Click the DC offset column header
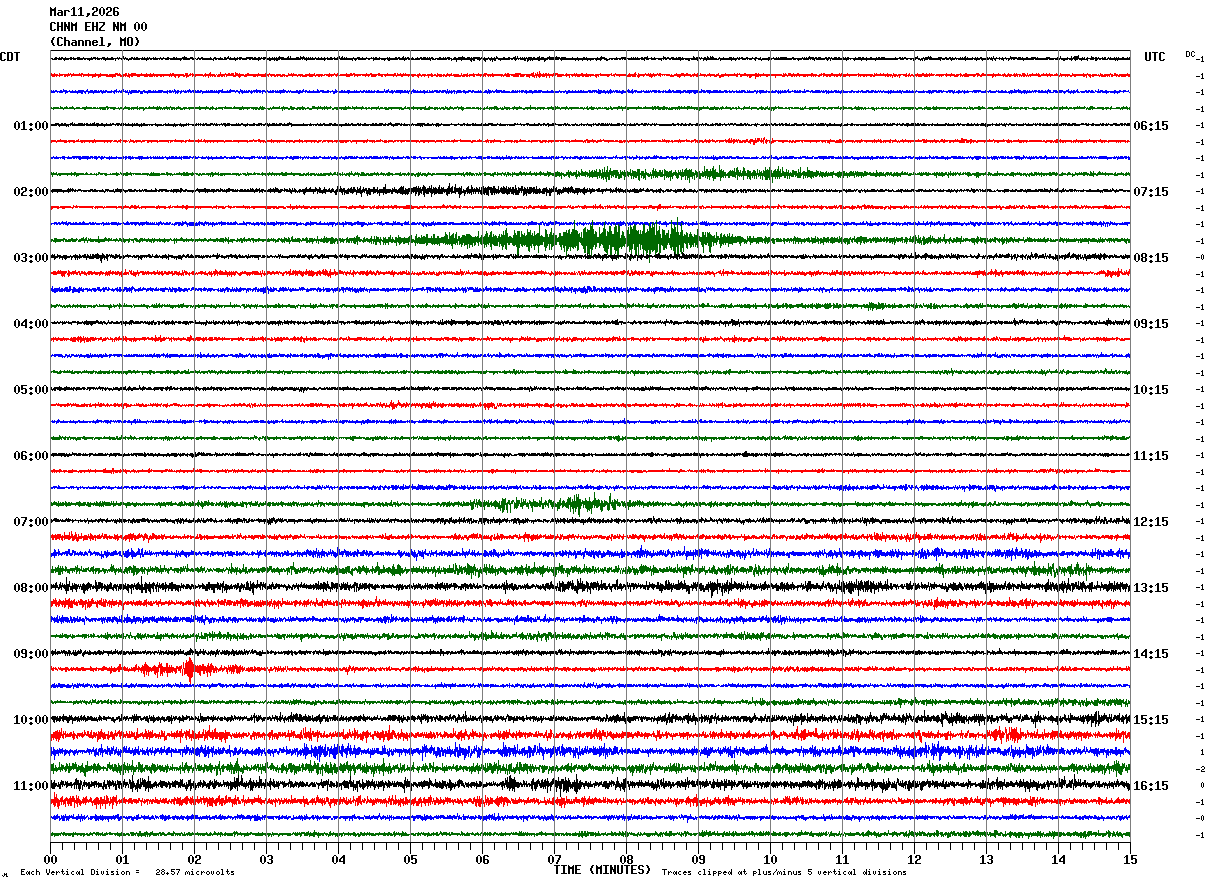 pos(1190,54)
